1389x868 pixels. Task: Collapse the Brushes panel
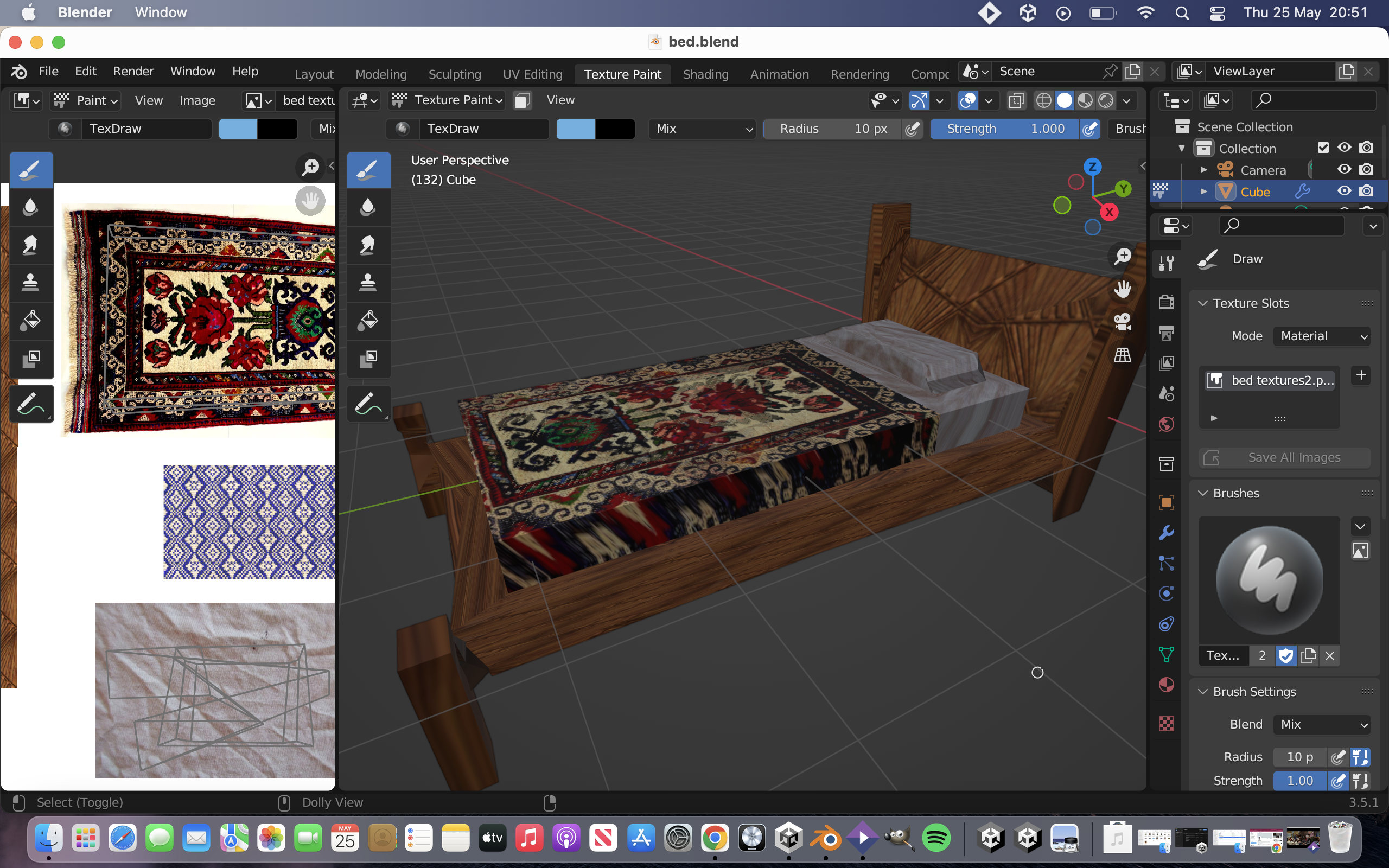click(1203, 493)
